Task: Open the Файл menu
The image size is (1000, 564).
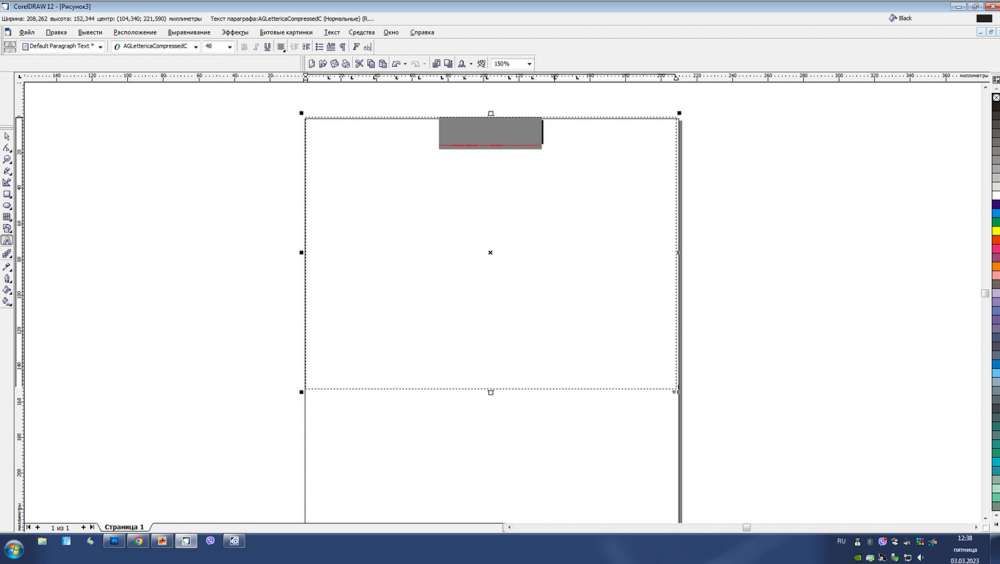Action: coord(27,32)
